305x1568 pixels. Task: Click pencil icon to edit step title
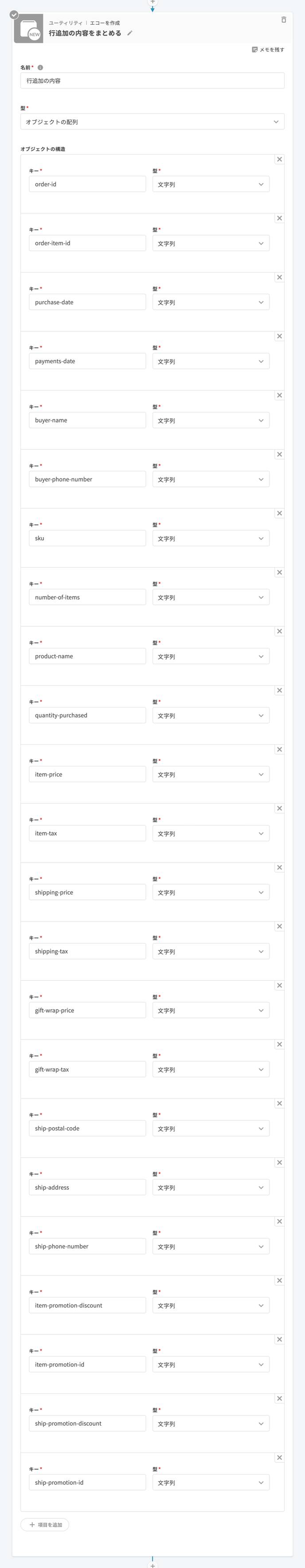coord(130,34)
